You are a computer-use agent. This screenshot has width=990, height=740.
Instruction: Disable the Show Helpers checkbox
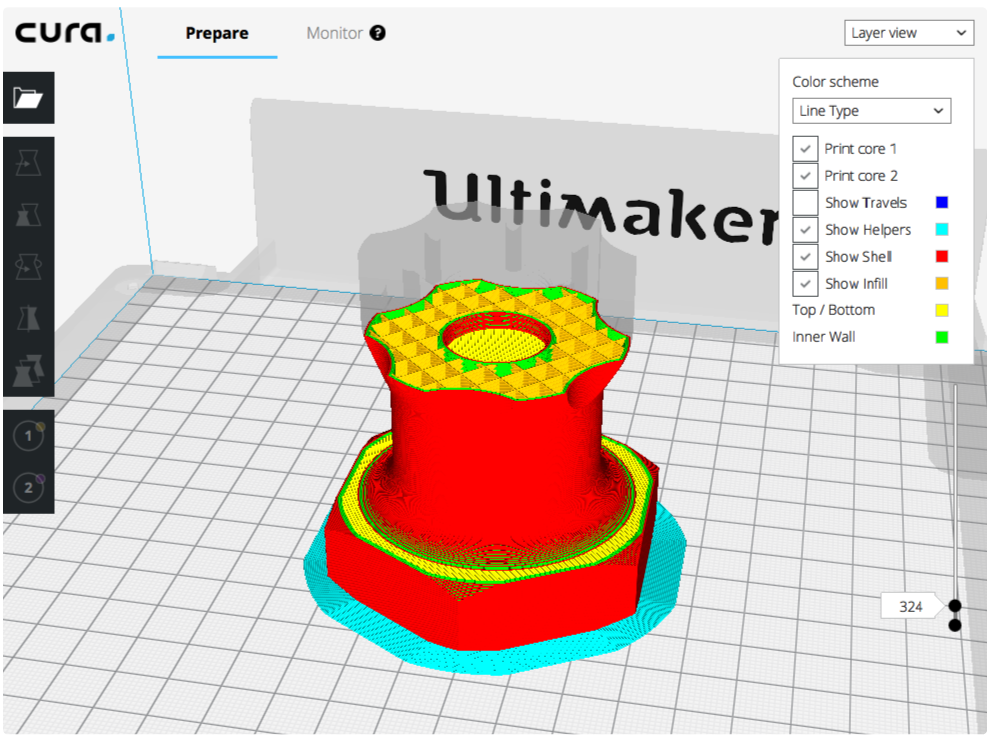click(x=805, y=230)
